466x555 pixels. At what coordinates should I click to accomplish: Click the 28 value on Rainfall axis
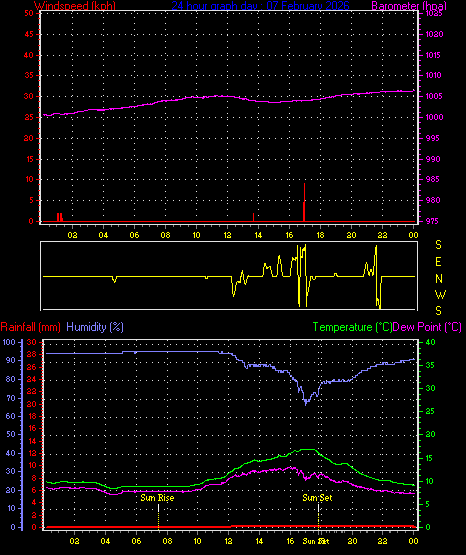(31, 354)
